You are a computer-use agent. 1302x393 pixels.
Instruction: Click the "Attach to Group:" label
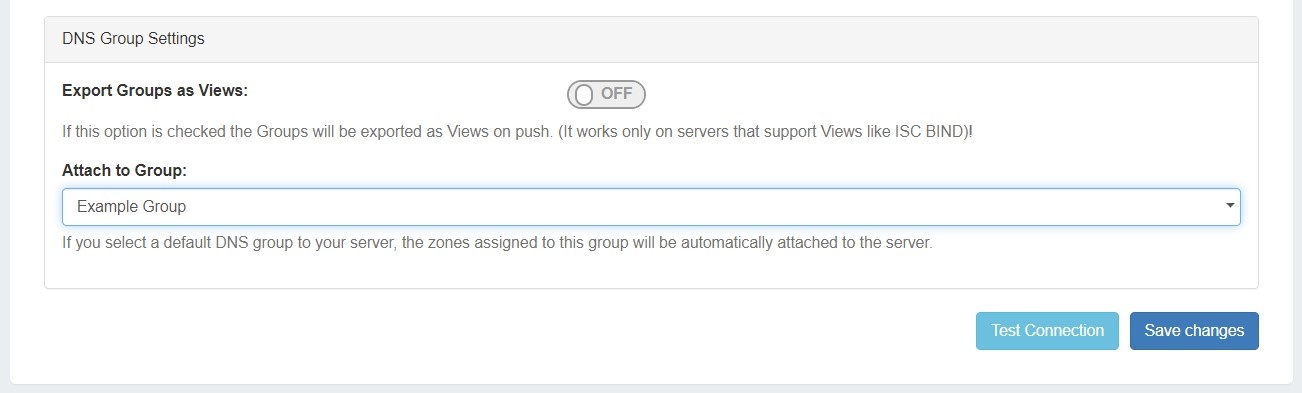(125, 171)
